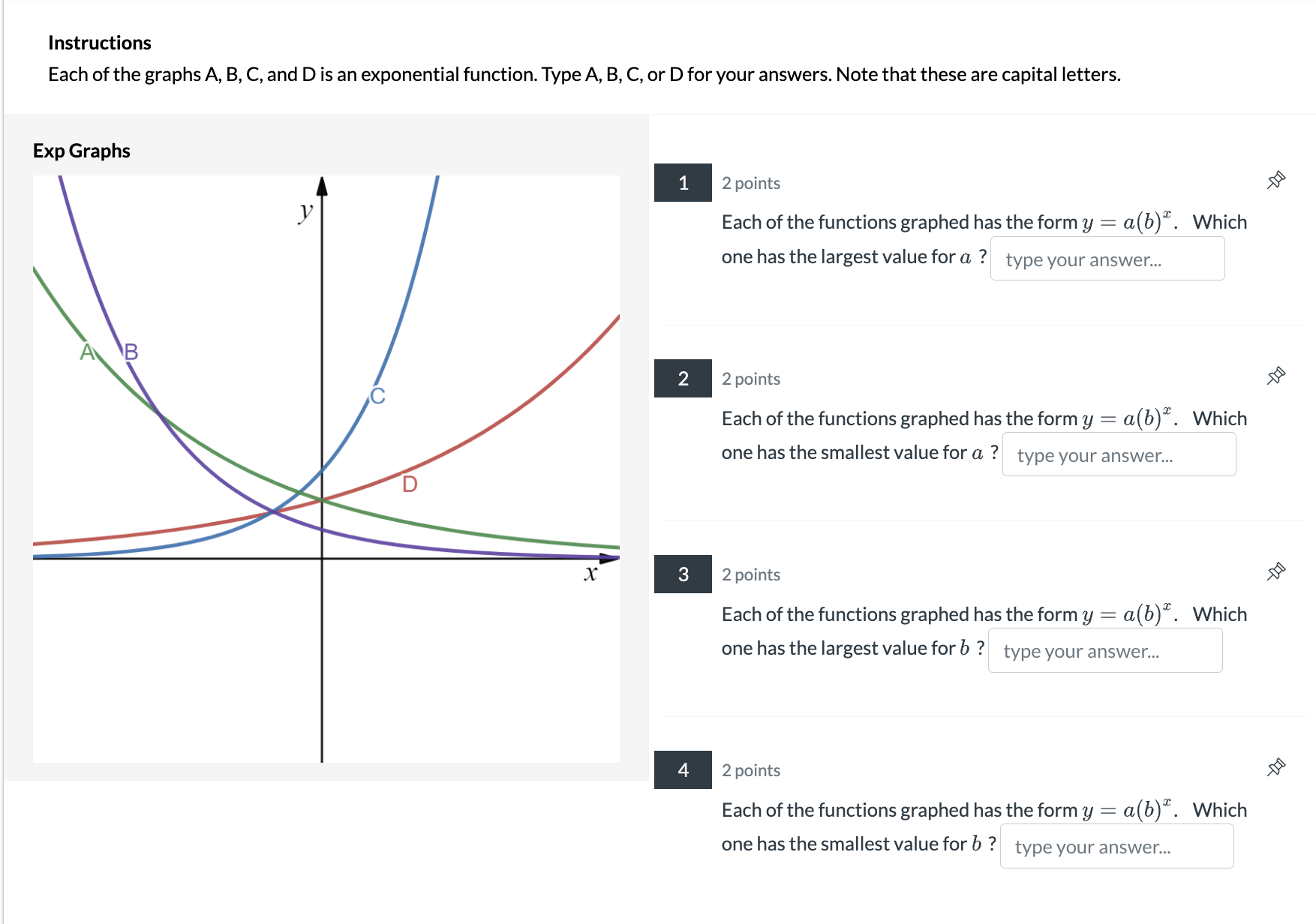The height and width of the screenshot is (924, 1316).
Task: Click the Exp Graphs image
Action: [326, 465]
